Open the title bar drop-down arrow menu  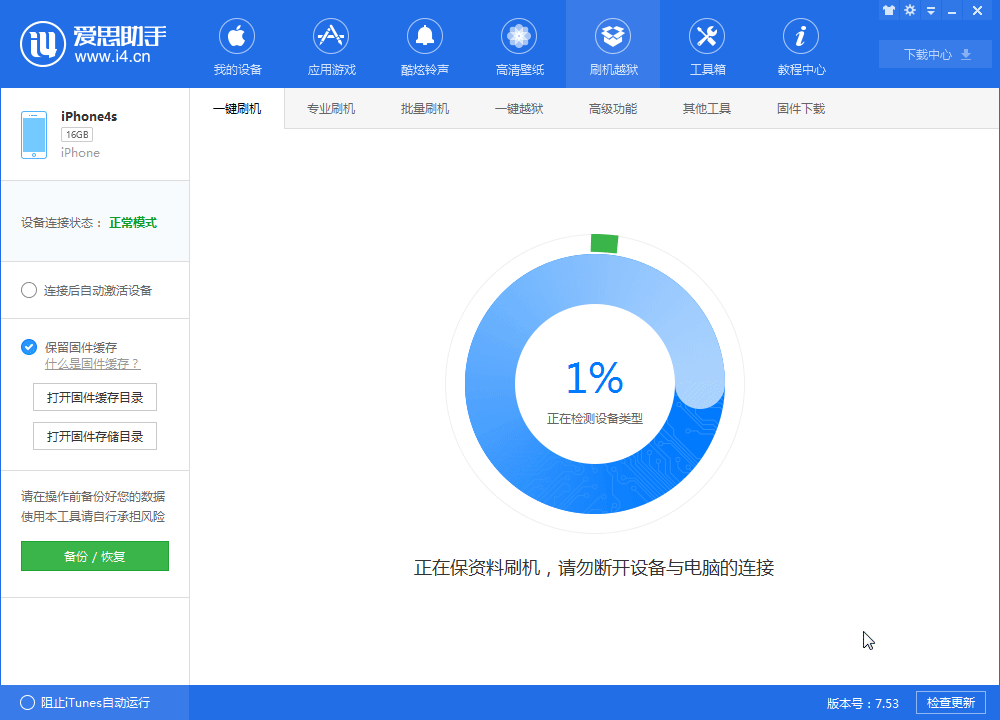(930, 10)
